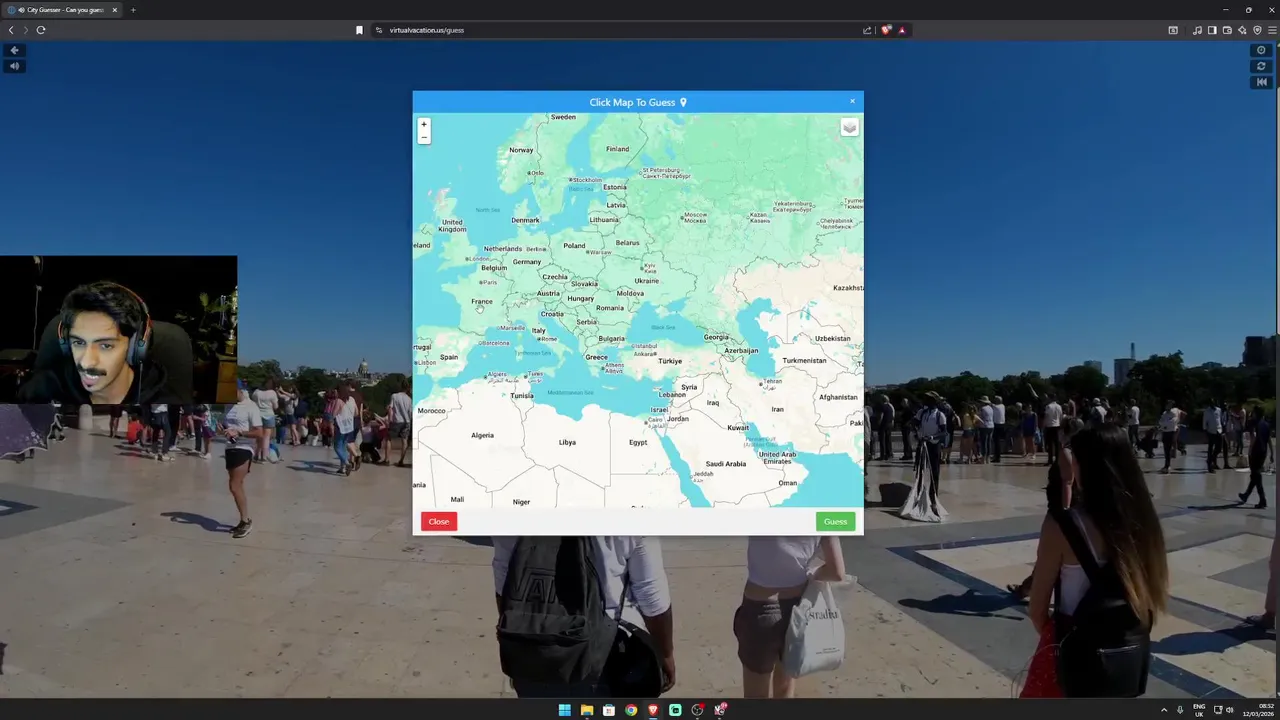Toggle the video sound speaker button
Image resolution: width=1280 pixels, height=720 pixels.
14,66
